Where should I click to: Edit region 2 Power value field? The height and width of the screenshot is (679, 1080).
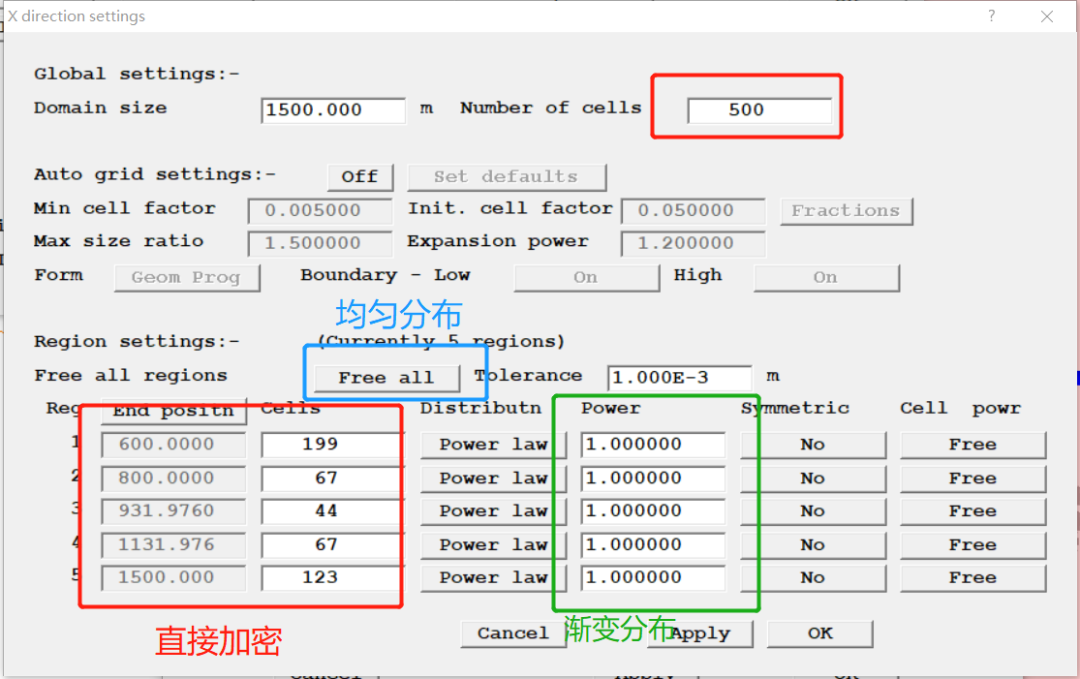[653, 479]
